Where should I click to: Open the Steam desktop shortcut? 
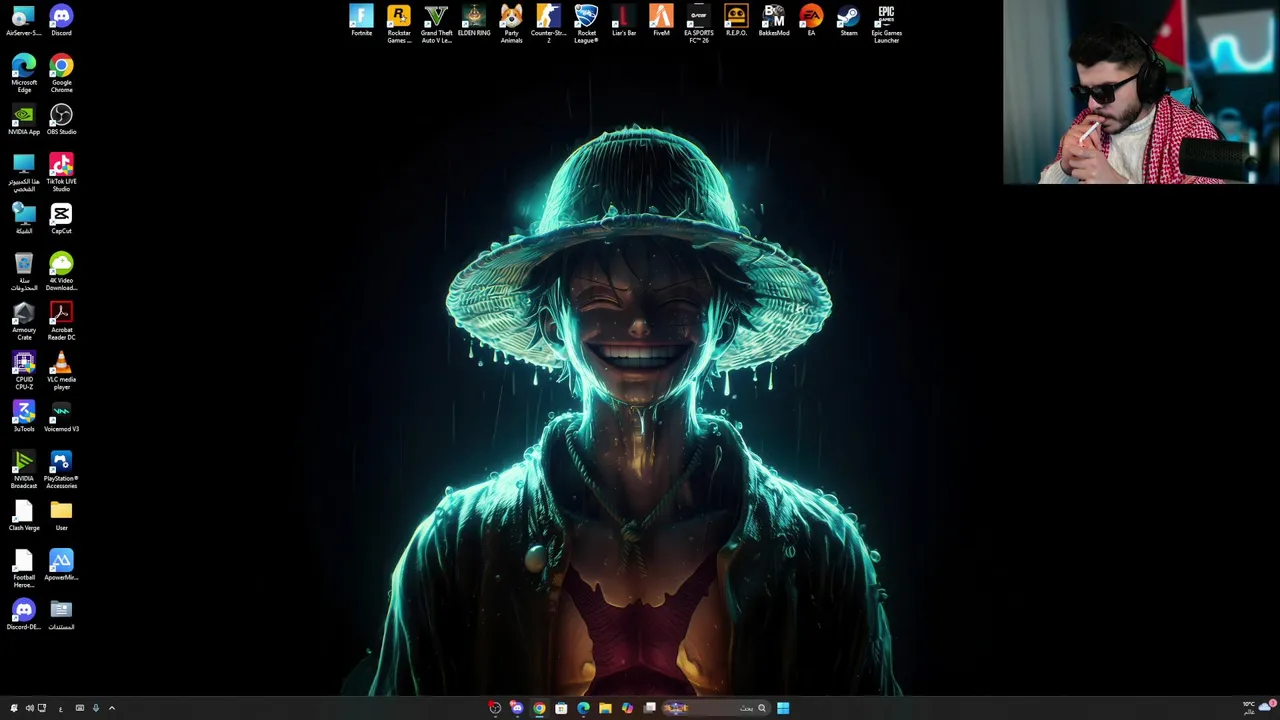tap(849, 21)
